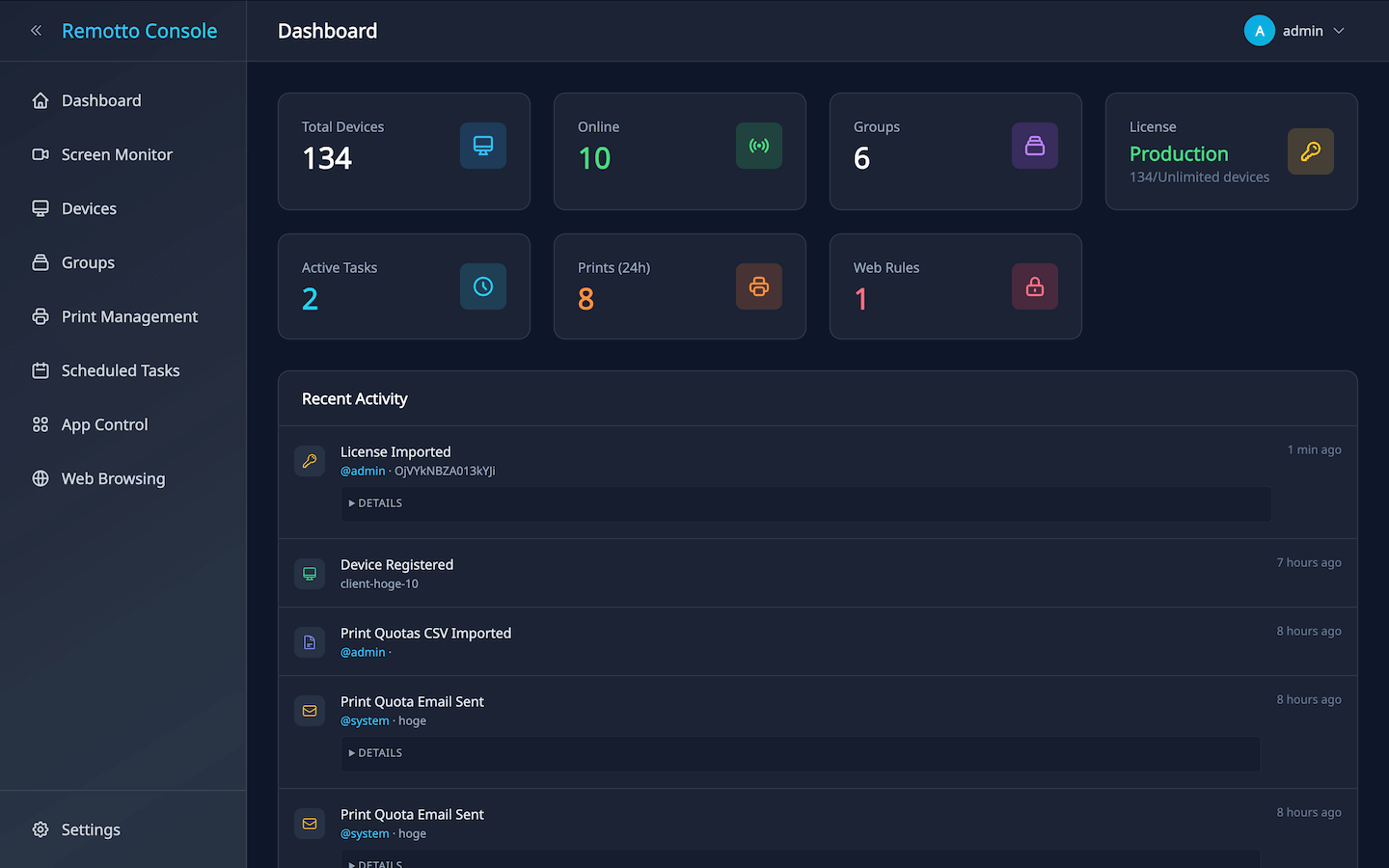1389x868 pixels.
Task: Open Settings at the sidebar bottom
Action: coord(91,829)
